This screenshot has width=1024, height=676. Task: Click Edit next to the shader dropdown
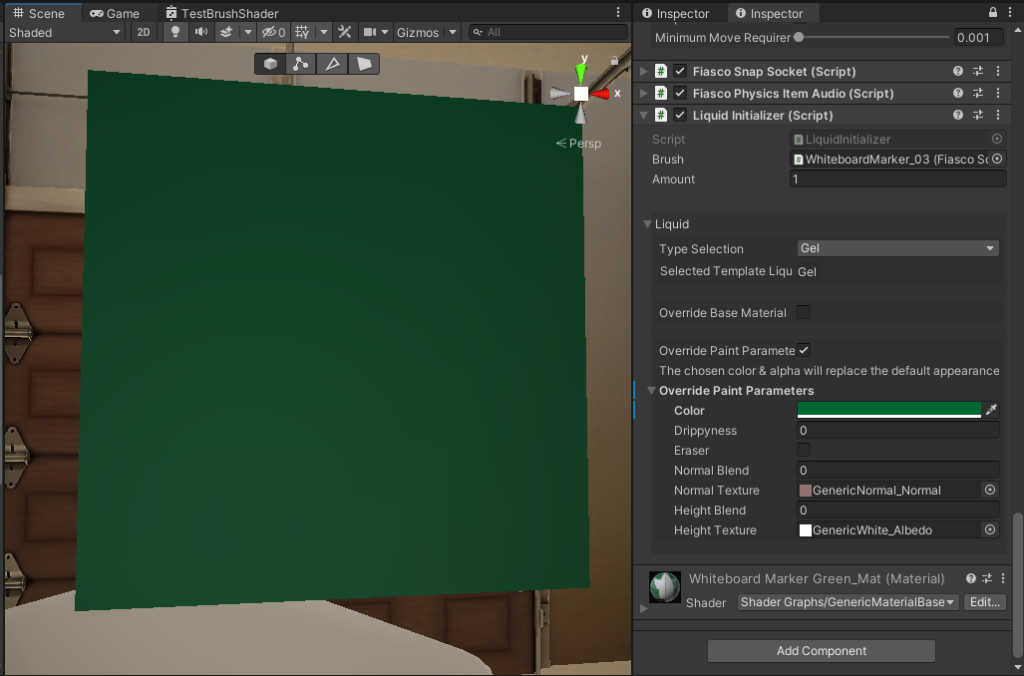click(984, 602)
